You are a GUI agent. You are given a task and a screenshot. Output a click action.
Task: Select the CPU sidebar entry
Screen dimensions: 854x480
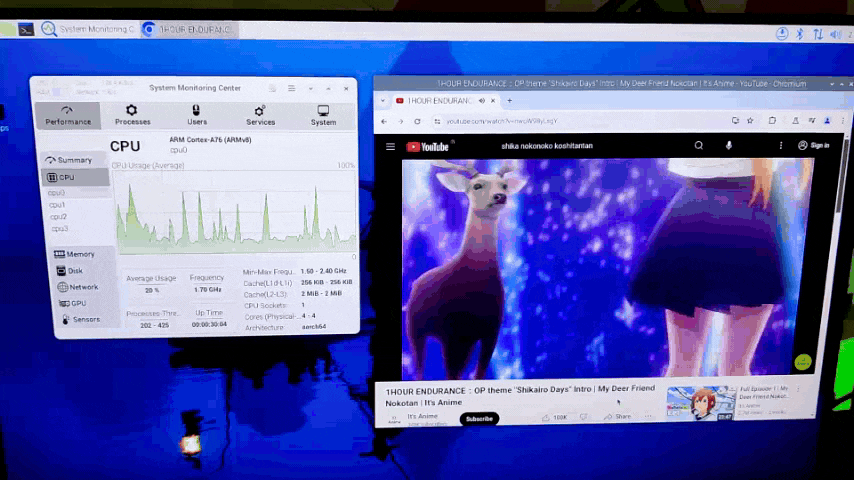click(75, 177)
